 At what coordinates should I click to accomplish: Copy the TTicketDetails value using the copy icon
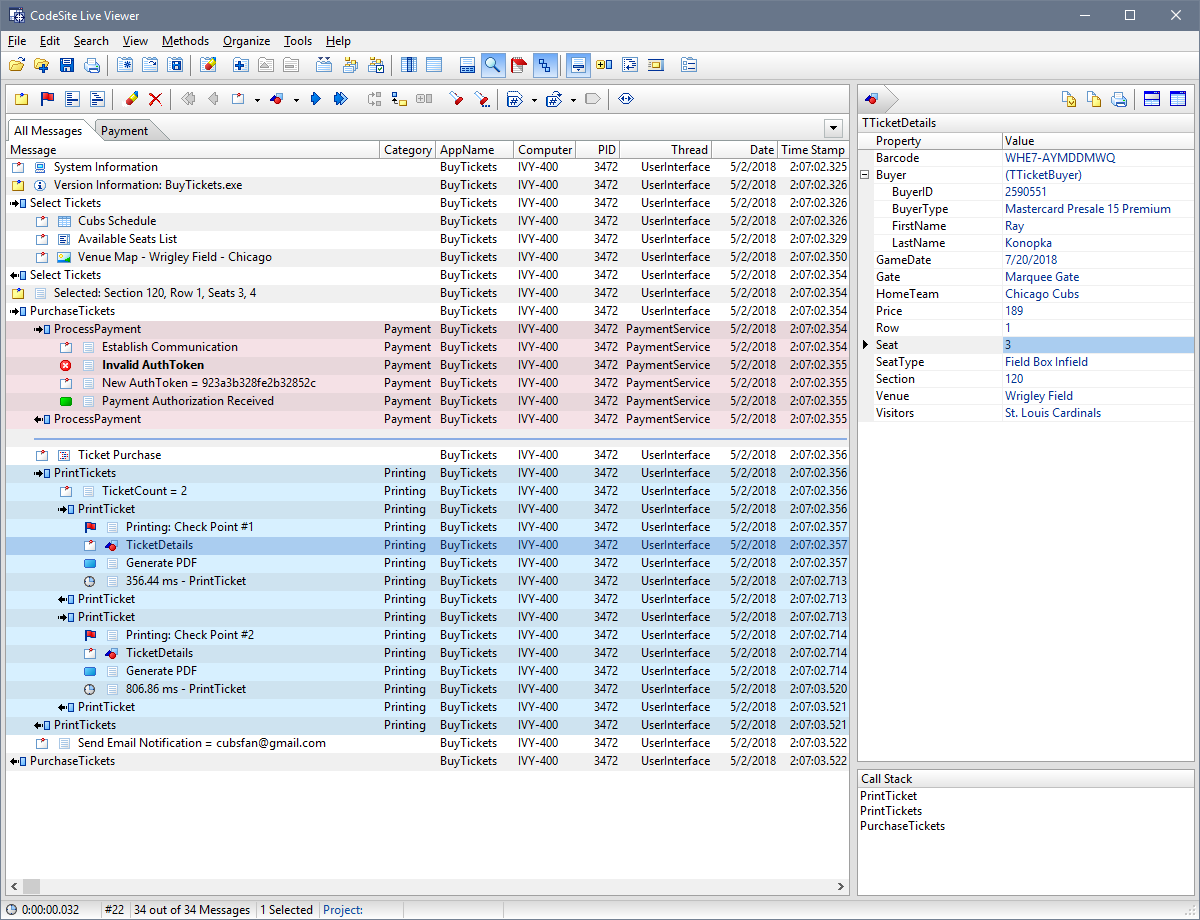1092,99
